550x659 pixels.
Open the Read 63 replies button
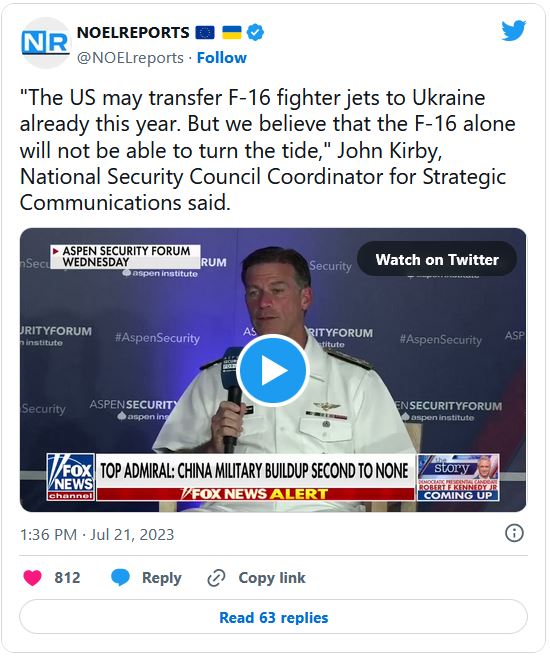click(274, 617)
